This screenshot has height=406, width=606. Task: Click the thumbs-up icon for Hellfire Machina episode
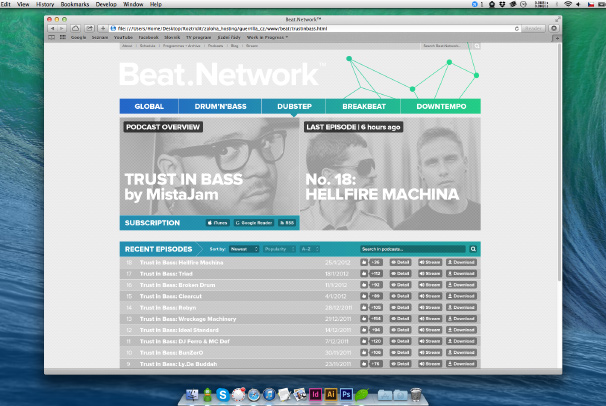coord(362,262)
